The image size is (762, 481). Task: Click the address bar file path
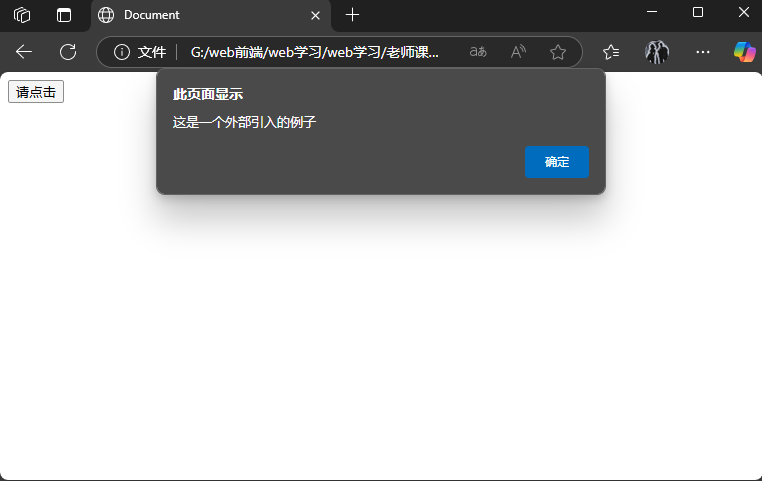tap(314, 52)
